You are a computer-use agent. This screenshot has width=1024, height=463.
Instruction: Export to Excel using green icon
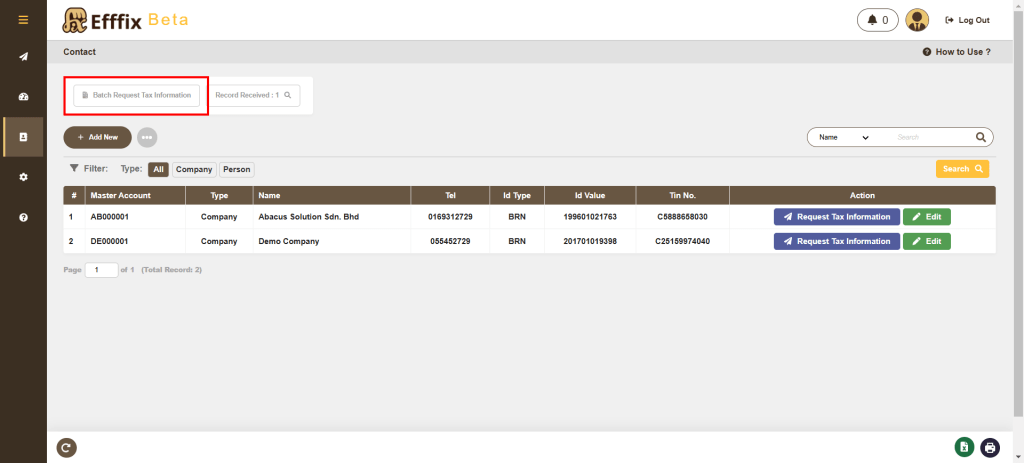click(963, 448)
